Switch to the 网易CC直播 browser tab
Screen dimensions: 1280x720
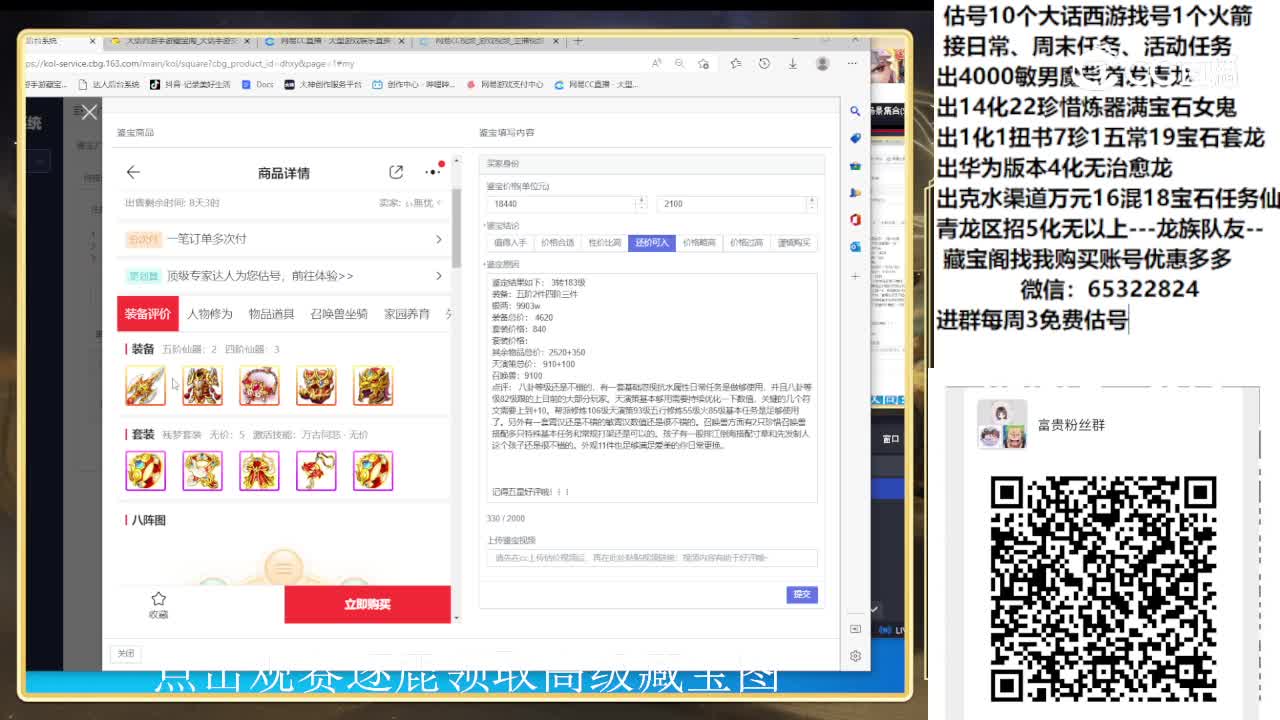pos(335,41)
